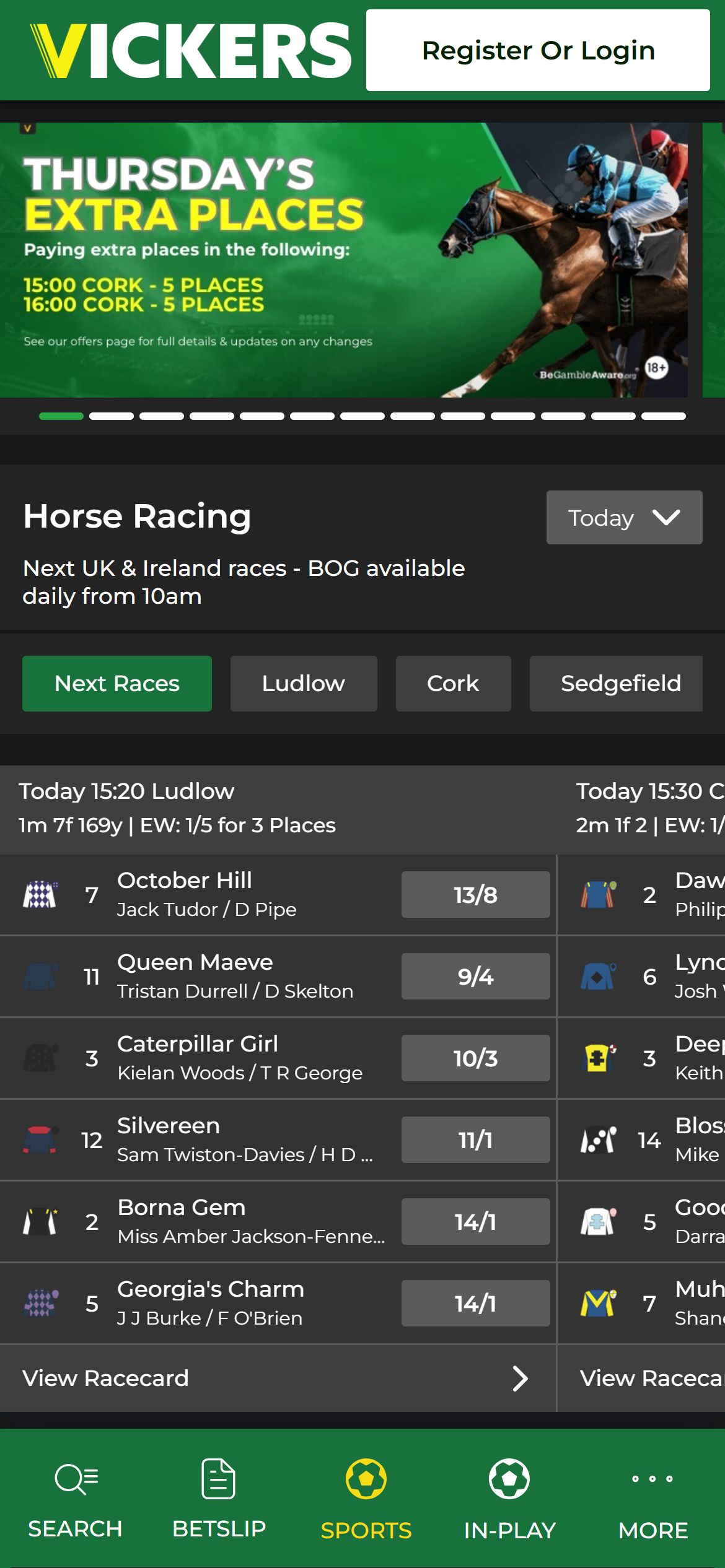This screenshot has width=725, height=1568.
Task: Click "Queen Maeve" horse name
Action: [195, 962]
